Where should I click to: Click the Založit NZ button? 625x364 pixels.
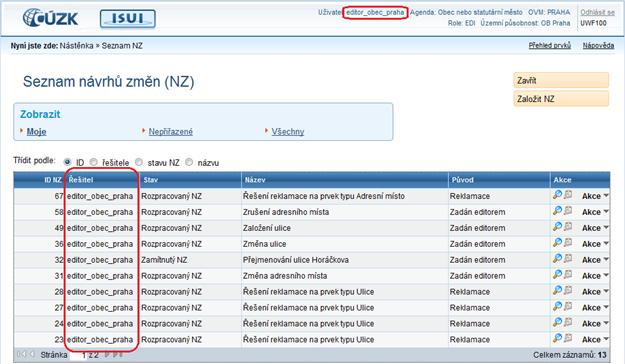[x=561, y=99]
